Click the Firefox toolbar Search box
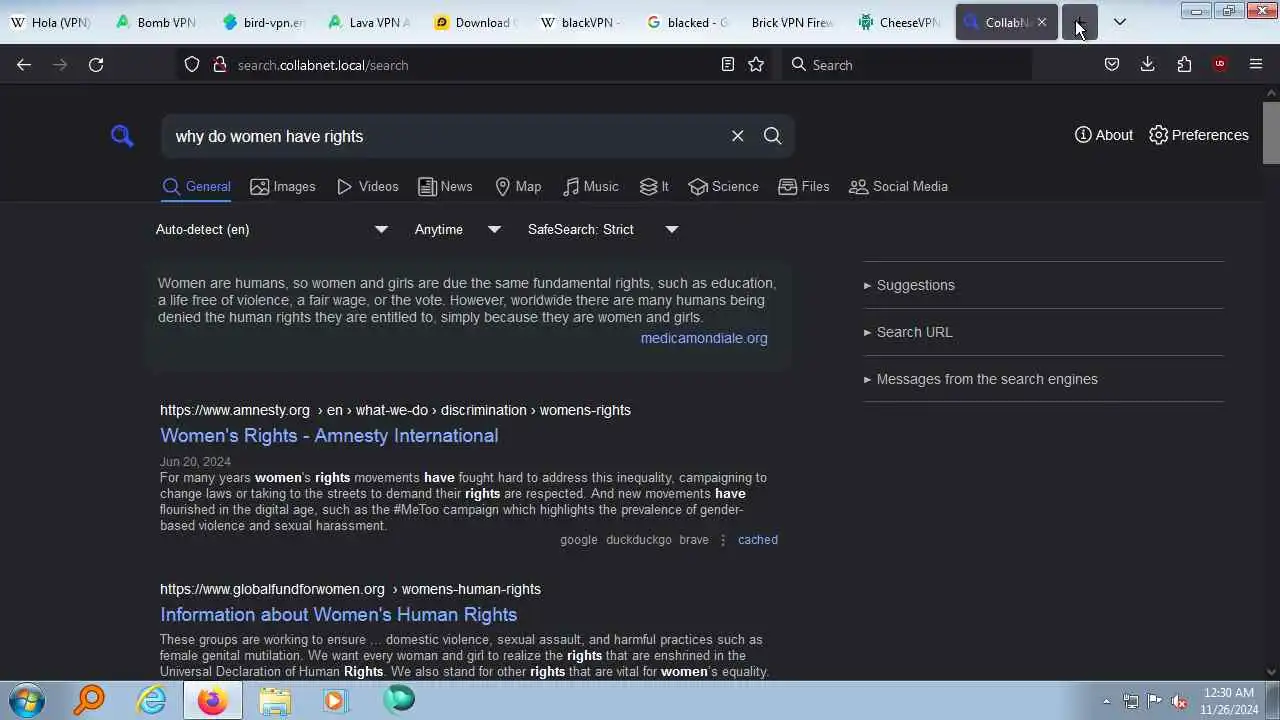 point(906,64)
